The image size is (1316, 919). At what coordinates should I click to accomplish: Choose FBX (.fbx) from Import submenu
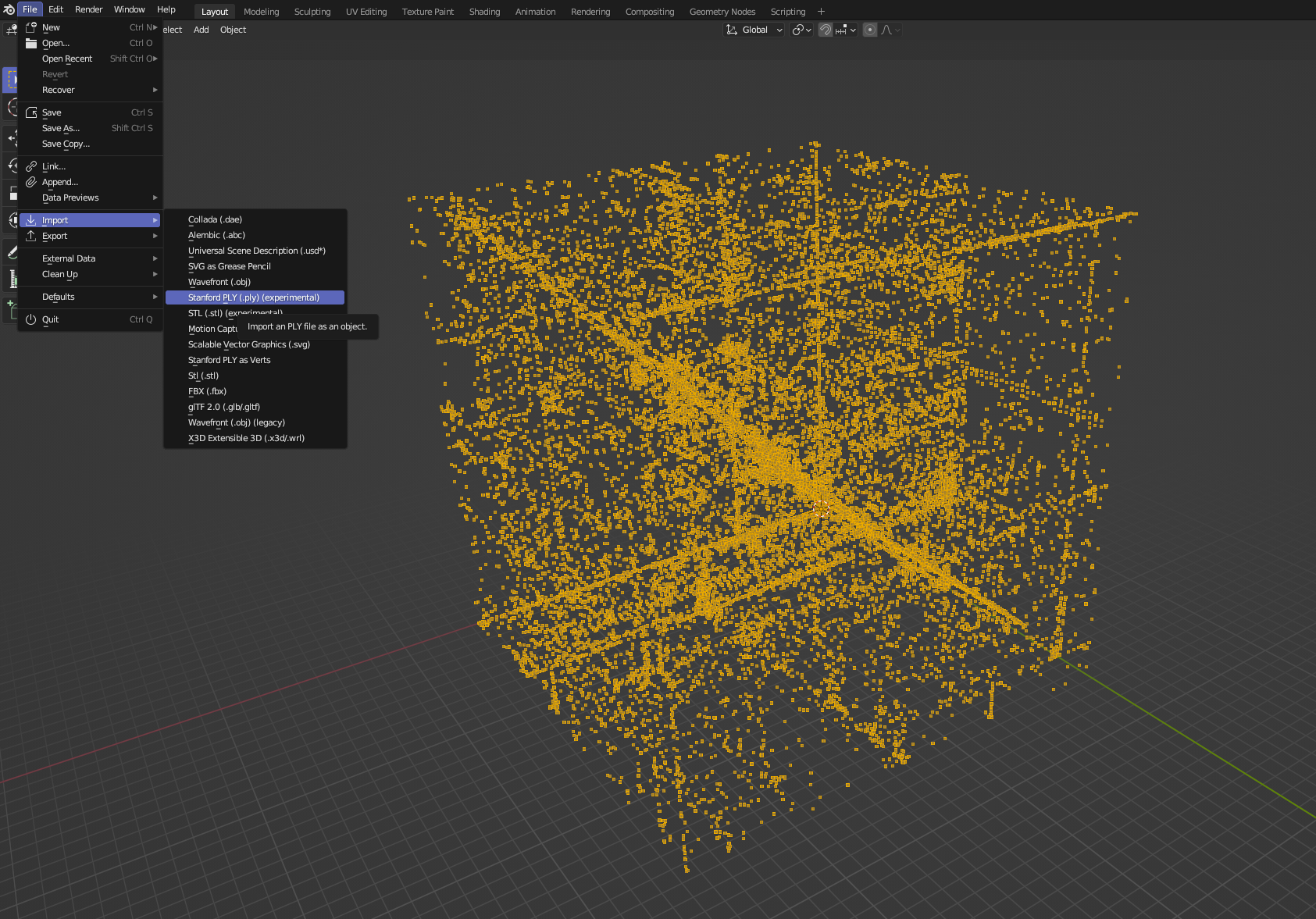[207, 391]
